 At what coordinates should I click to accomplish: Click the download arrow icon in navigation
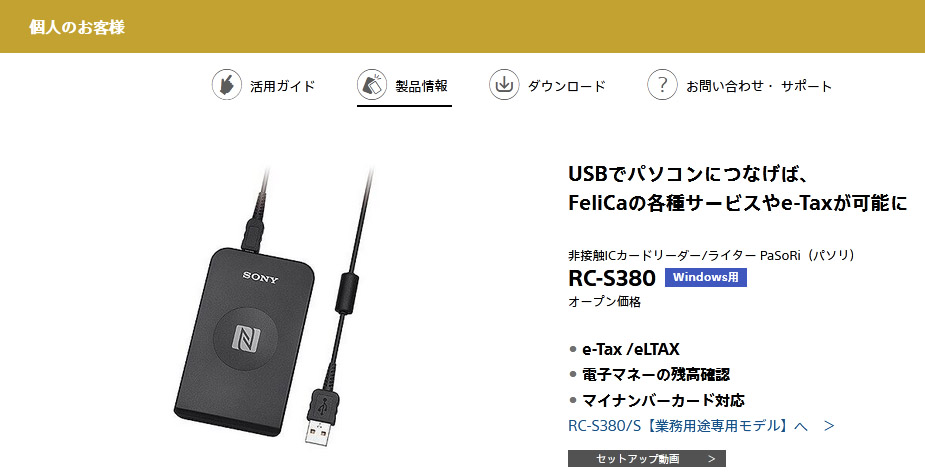click(x=504, y=85)
